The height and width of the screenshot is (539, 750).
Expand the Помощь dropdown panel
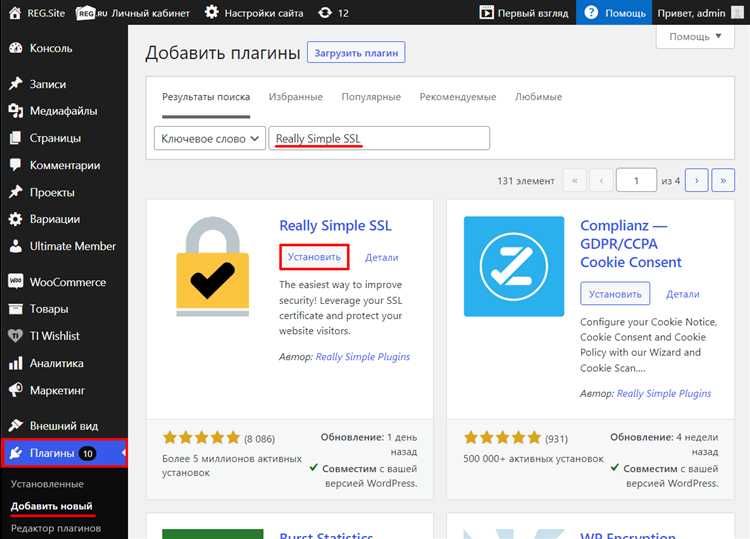tap(695, 36)
